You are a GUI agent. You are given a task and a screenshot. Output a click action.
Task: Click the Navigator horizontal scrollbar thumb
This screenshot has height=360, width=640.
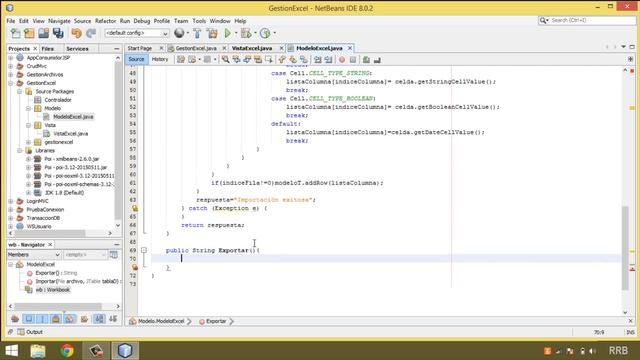pyautogui.click(x=58, y=306)
